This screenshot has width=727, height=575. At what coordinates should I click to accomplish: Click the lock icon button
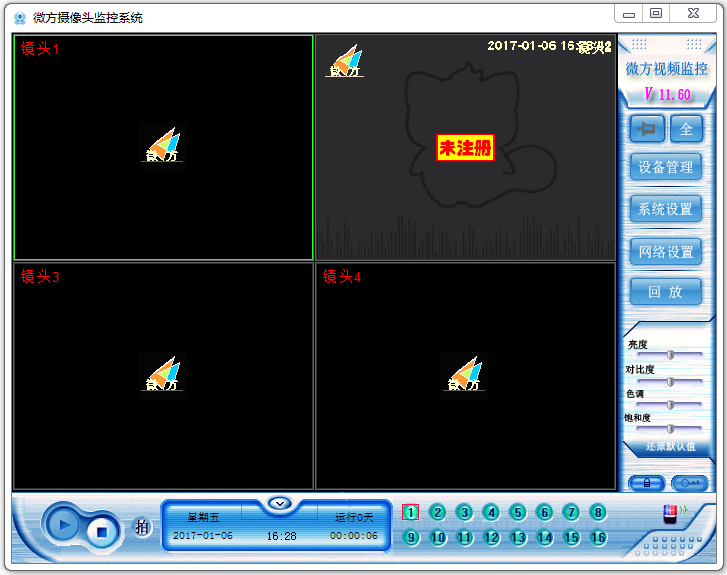(647, 483)
